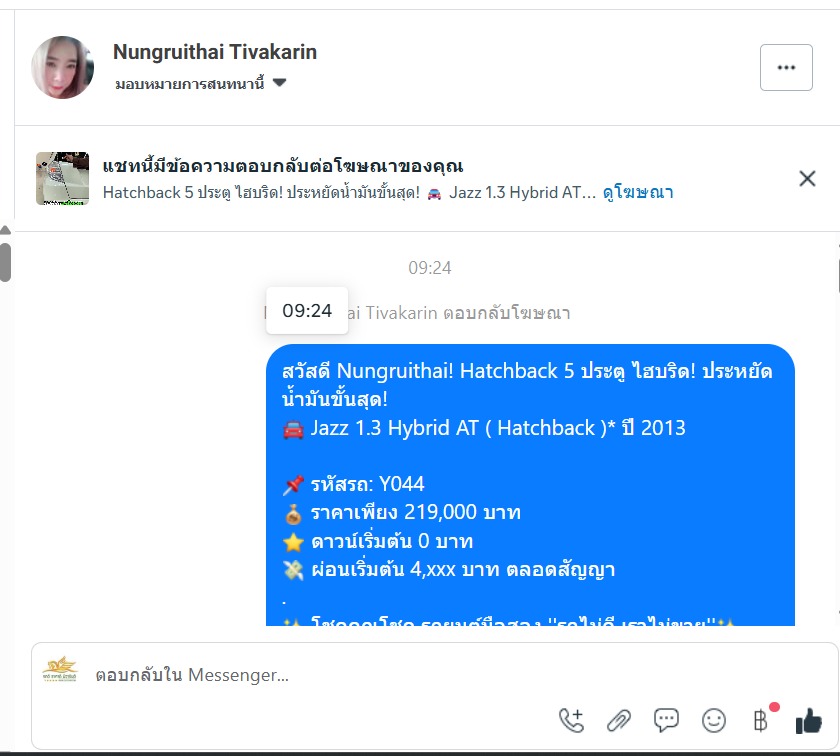Expand the มอบหมายการสนทนานี้ assignment dropdown
The width and height of the screenshot is (840, 756).
tap(200, 84)
